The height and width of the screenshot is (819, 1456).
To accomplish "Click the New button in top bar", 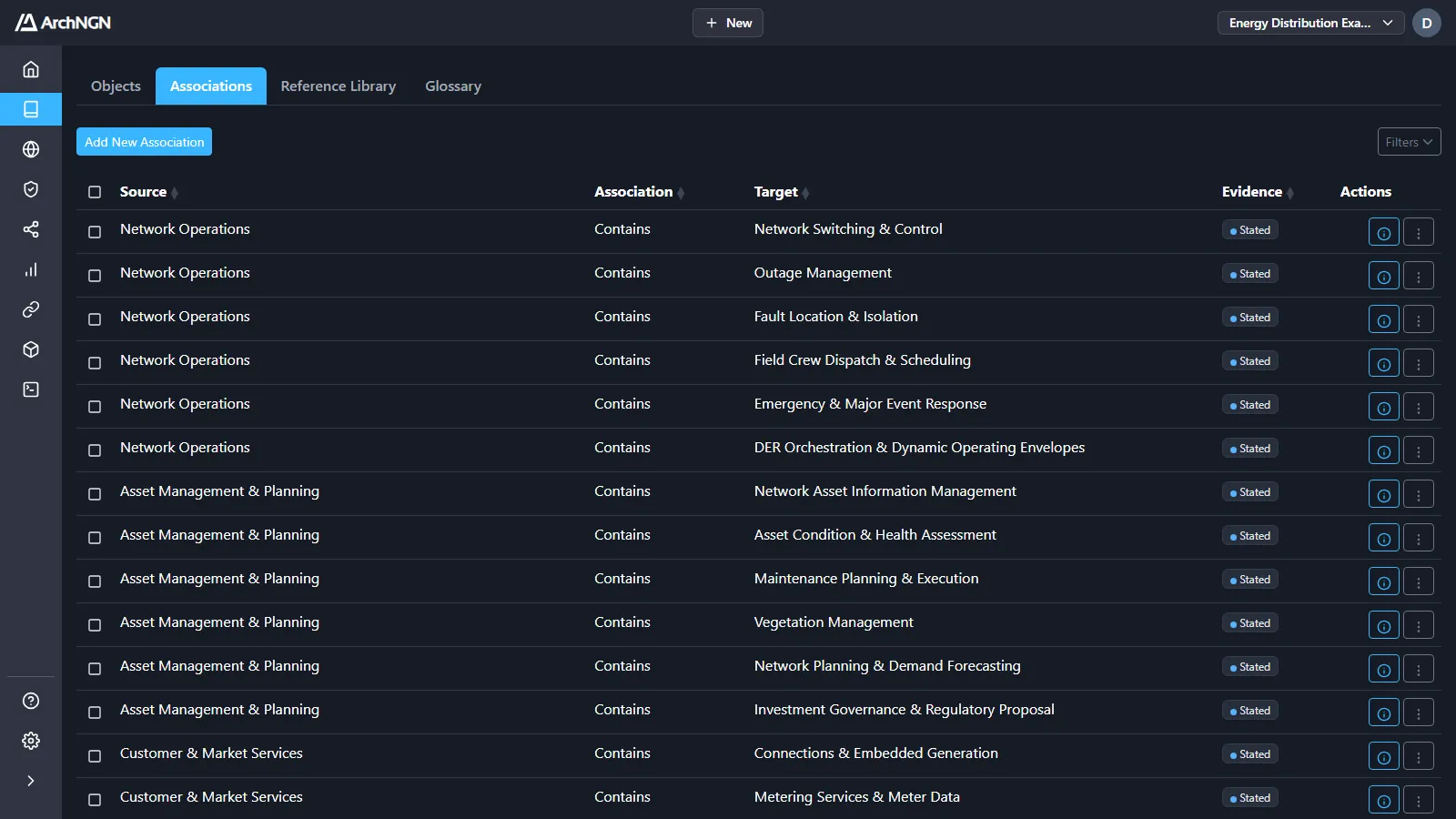I will pos(728,23).
